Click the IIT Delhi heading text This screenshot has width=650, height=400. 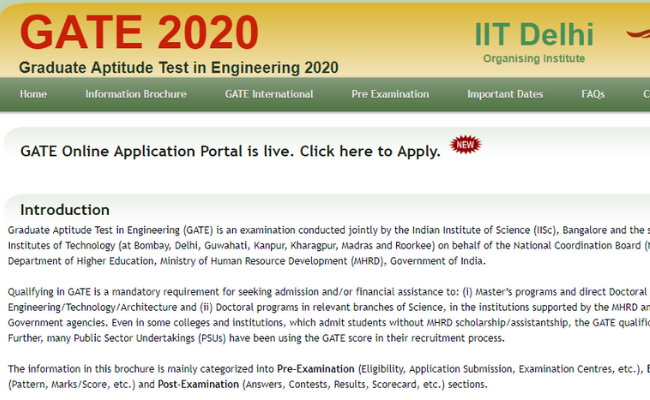click(533, 35)
